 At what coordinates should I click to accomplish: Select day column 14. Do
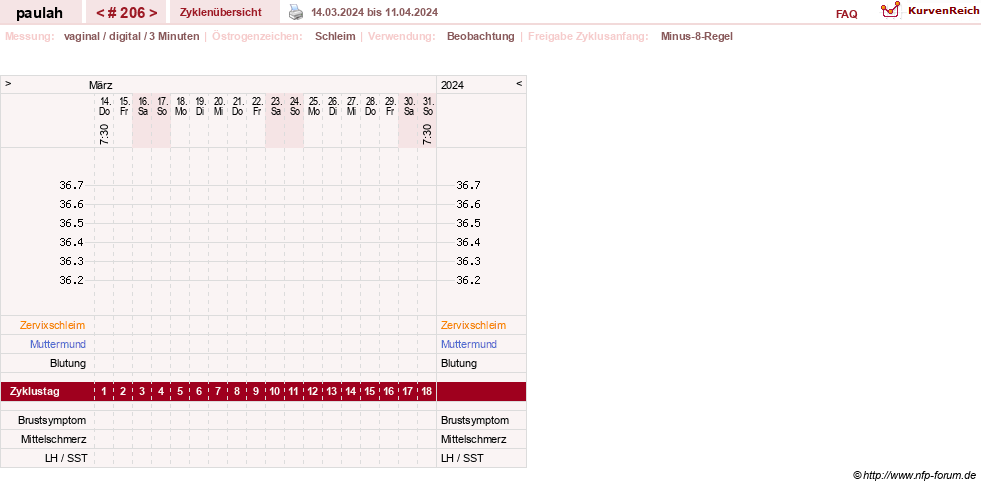pos(104,106)
